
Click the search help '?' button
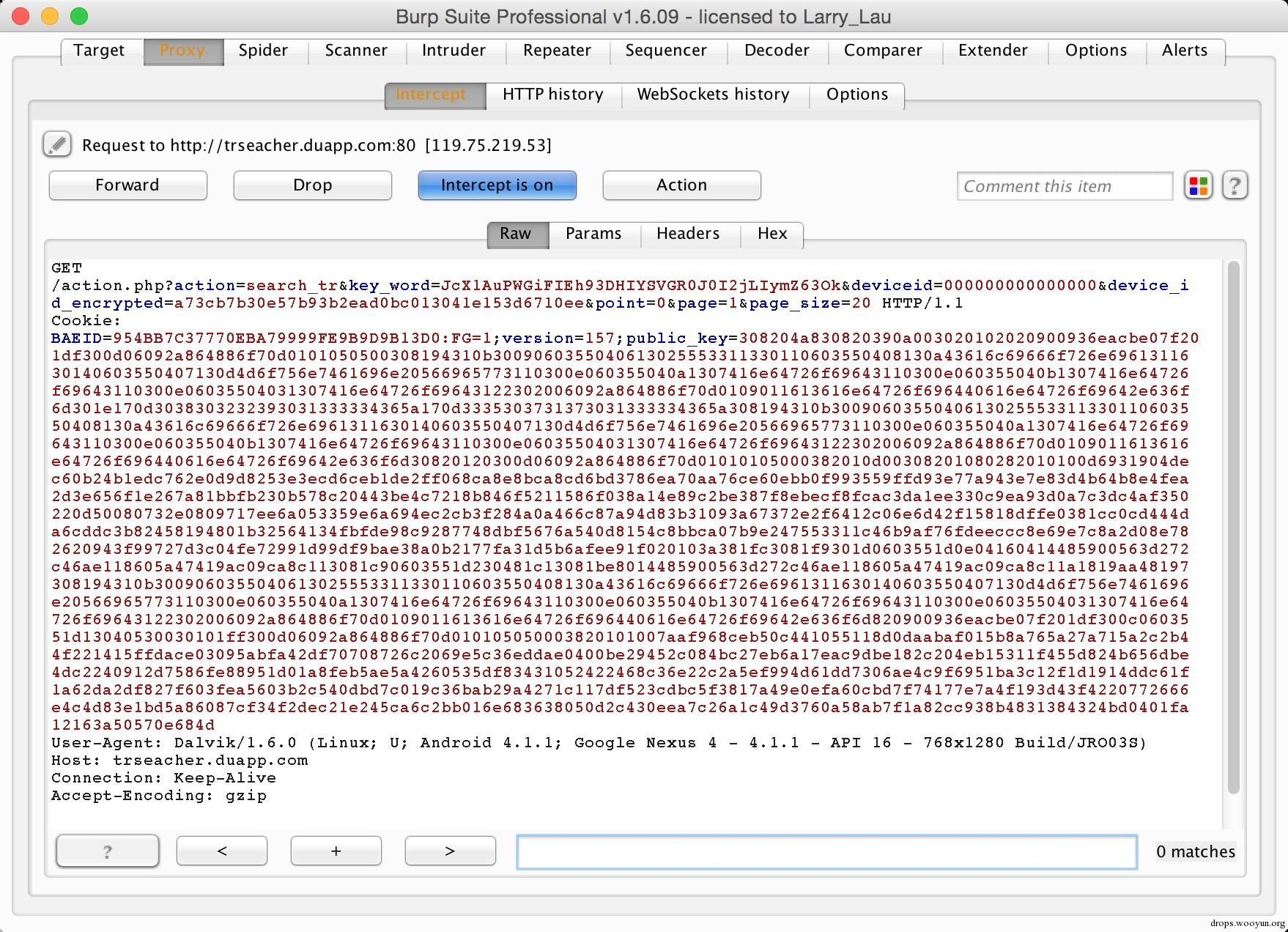(108, 851)
